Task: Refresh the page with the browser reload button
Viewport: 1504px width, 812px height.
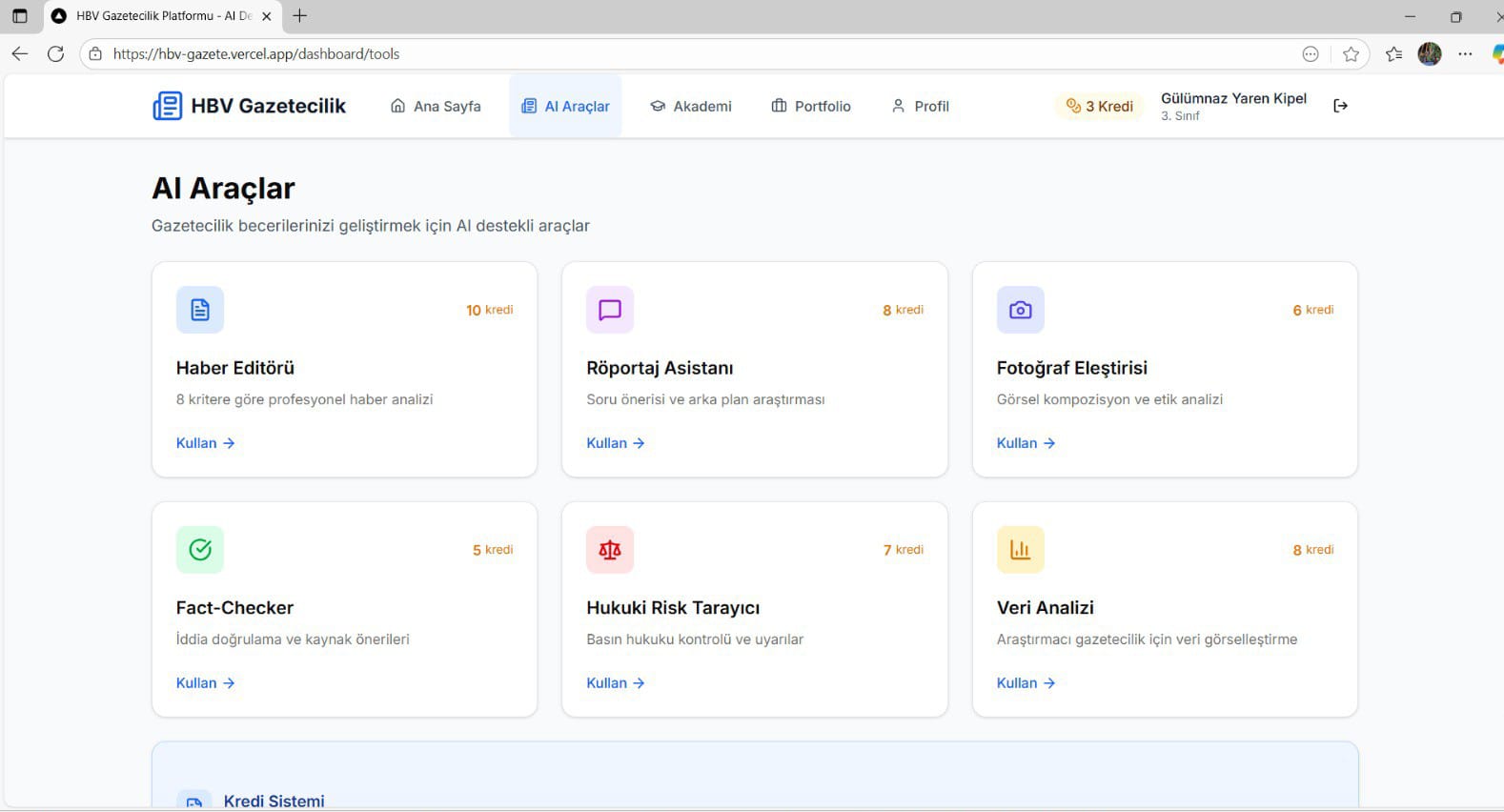Action: click(56, 54)
